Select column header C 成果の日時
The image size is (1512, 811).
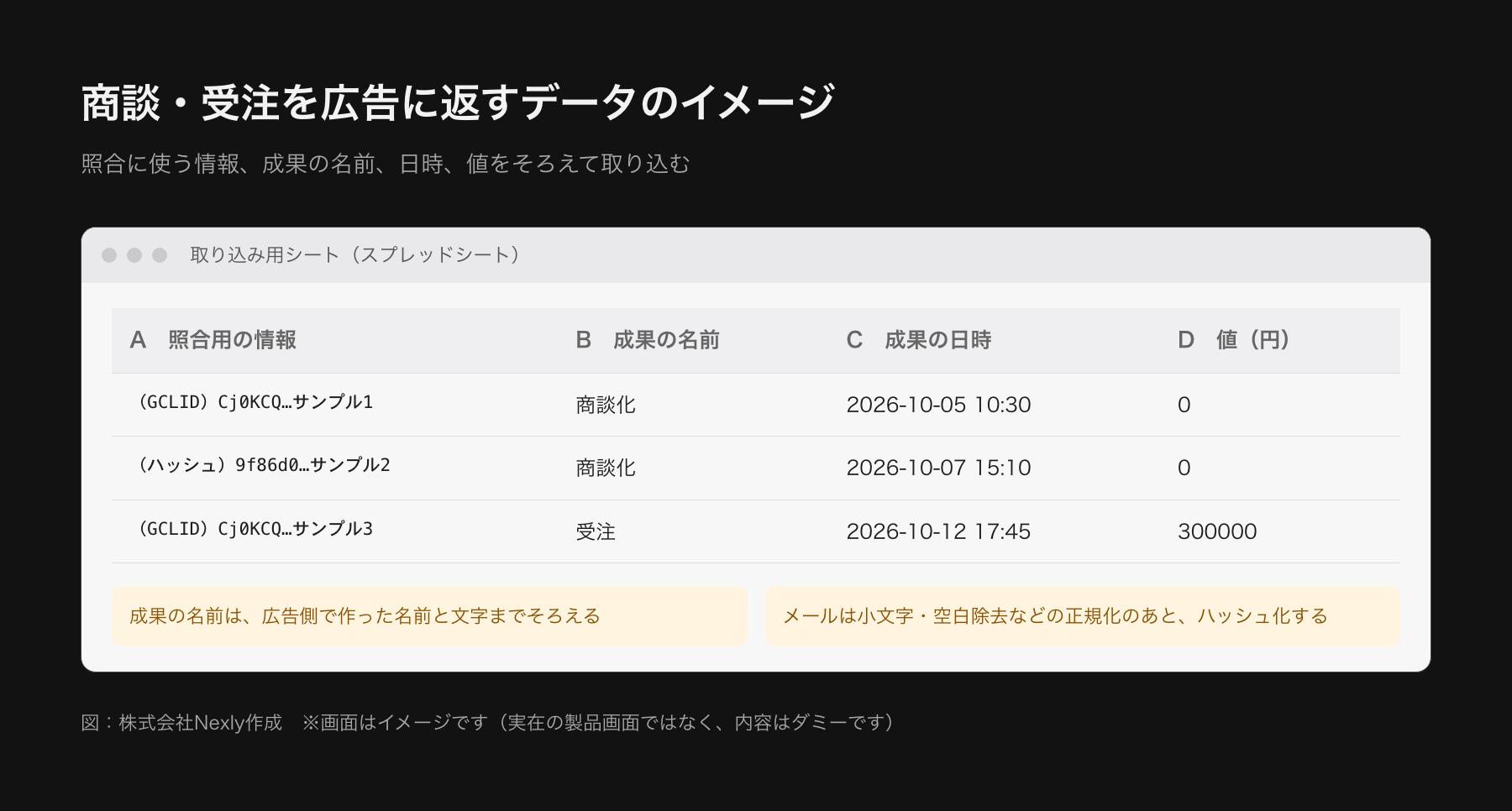919,340
